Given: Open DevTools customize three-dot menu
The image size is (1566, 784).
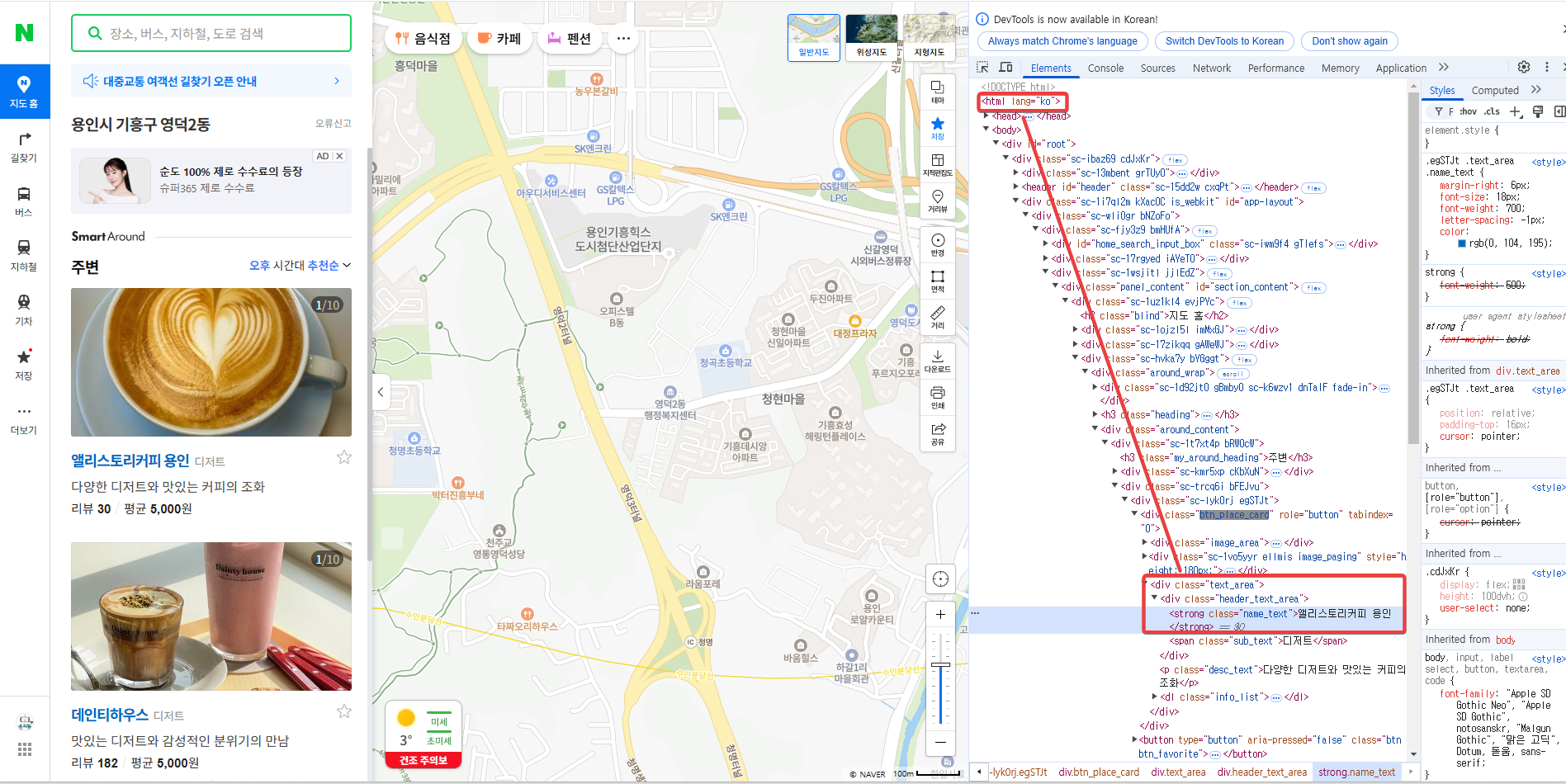Looking at the screenshot, I should click(1547, 68).
